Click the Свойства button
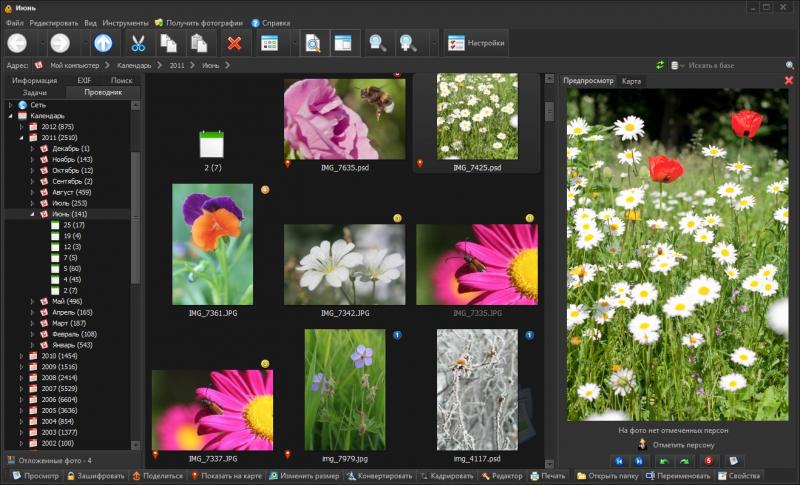The height and width of the screenshot is (485, 800). [x=739, y=476]
